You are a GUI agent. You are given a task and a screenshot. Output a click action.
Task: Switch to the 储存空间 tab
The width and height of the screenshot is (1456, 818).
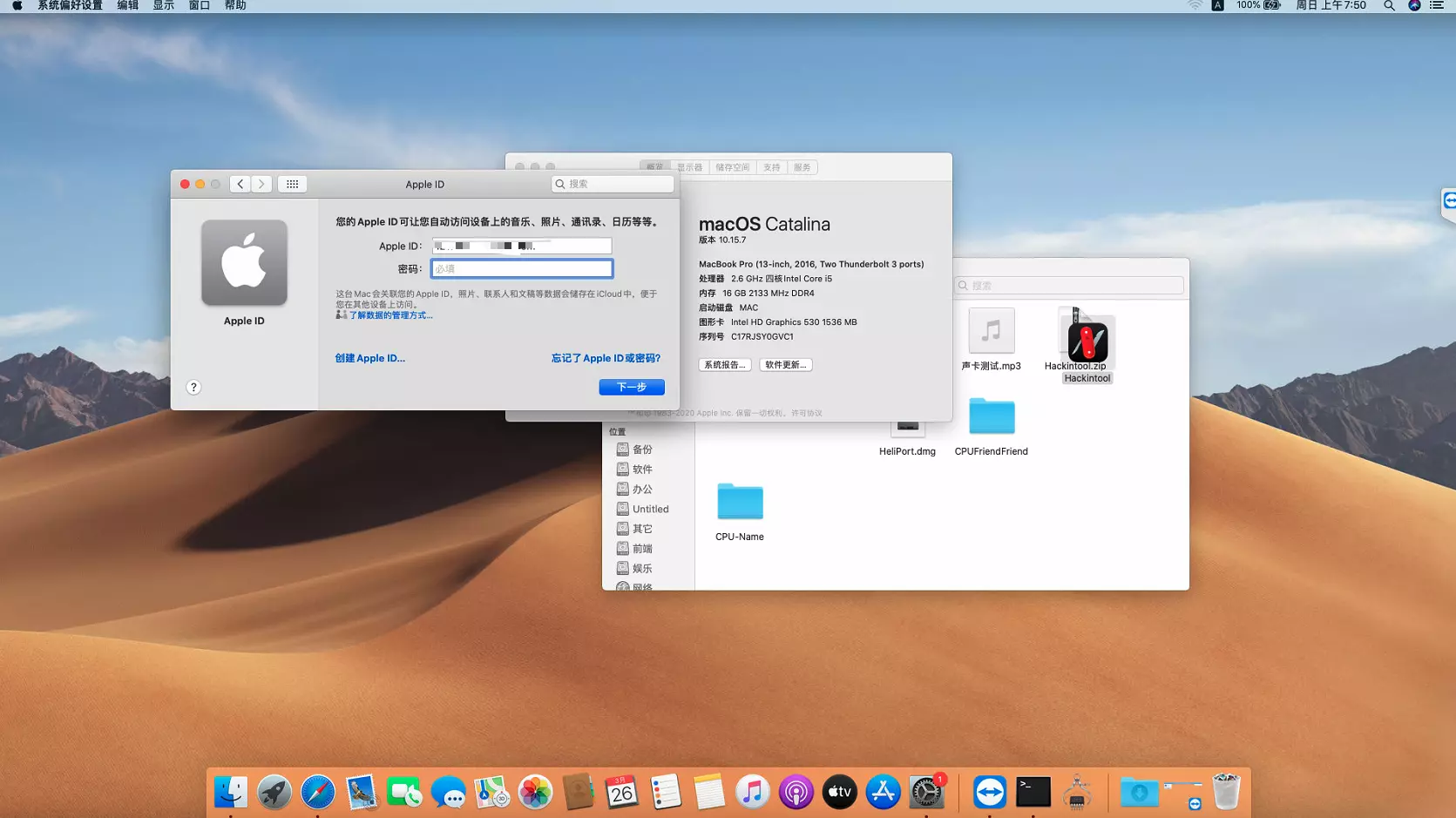click(x=733, y=166)
